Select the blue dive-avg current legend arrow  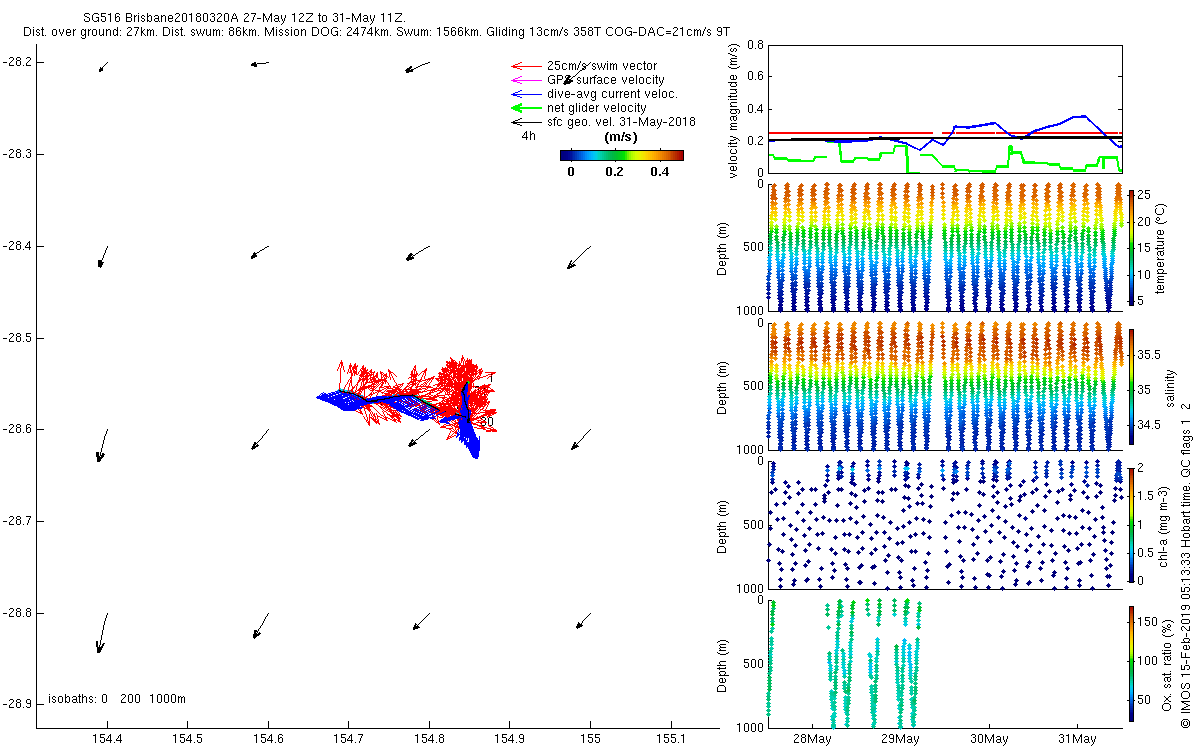(521, 94)
